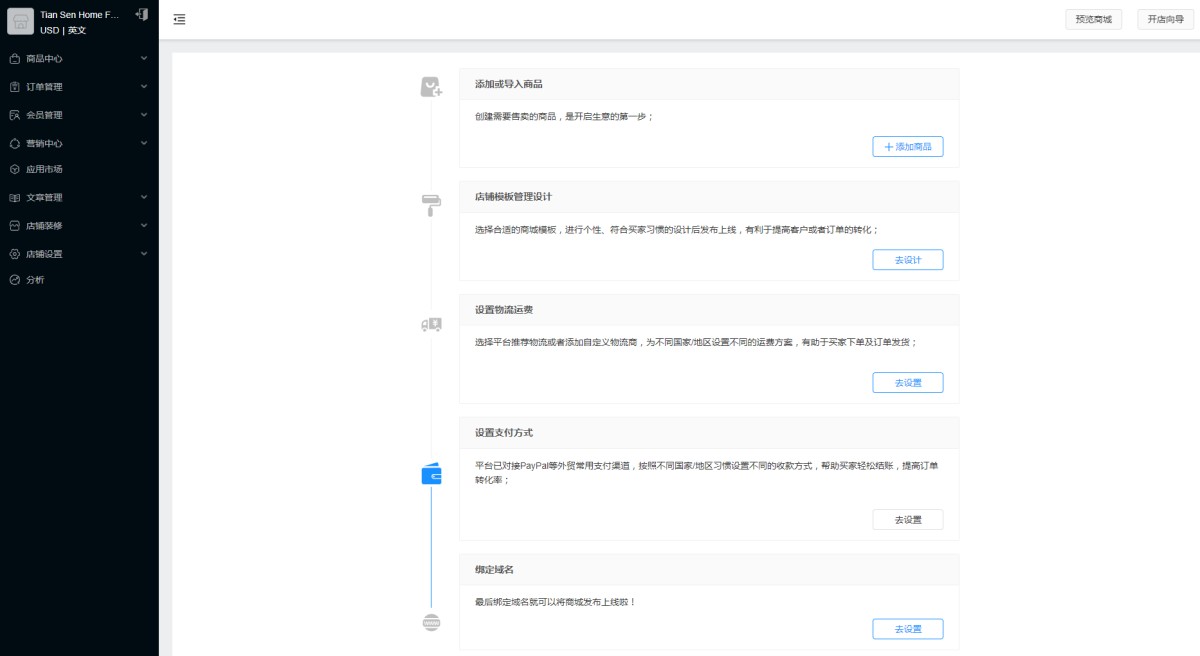Open 分析 analytics in the sidebar
Screen dimensions: 1200x656
(x=35, y=280)
